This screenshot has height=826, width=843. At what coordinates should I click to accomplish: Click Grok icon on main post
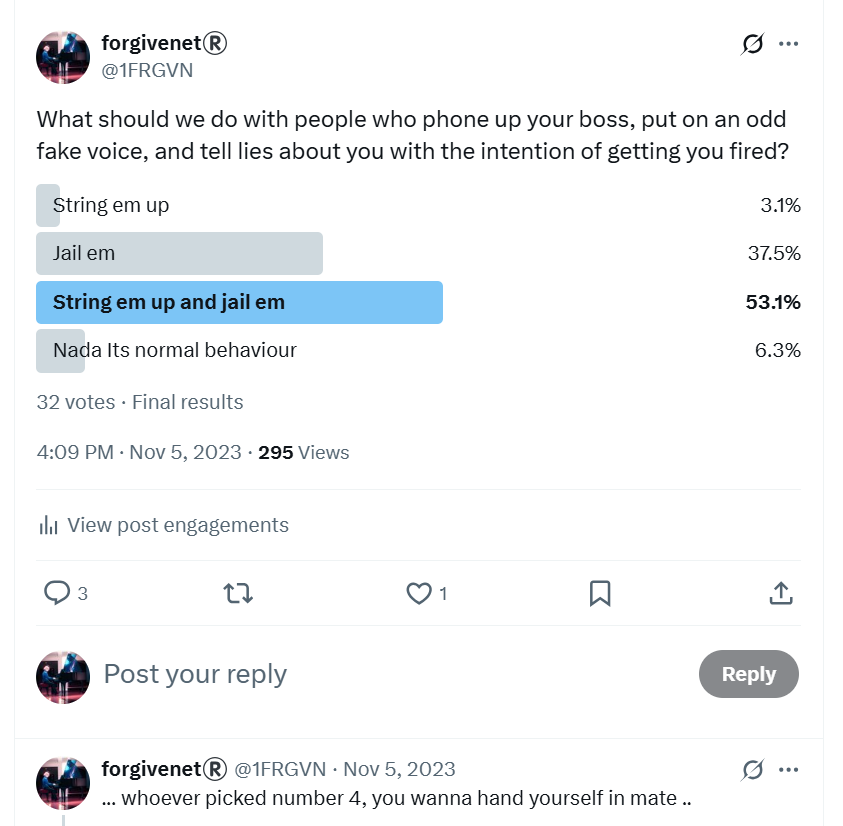point(752,44)
